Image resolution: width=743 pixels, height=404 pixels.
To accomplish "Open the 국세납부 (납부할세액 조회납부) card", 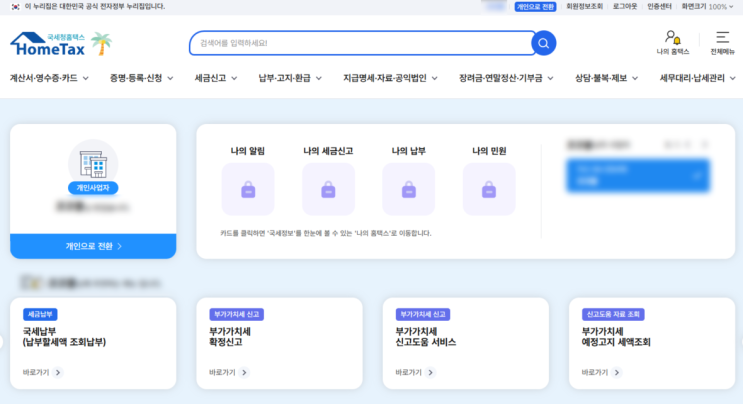I will click(x=93, y=343).
